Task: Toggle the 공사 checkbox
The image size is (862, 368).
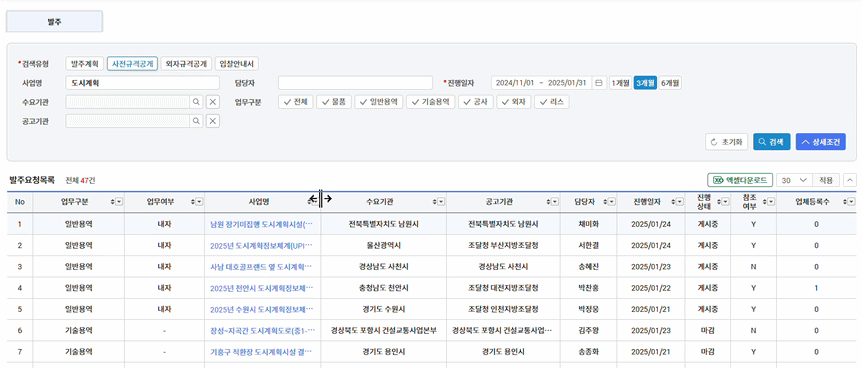Action: (476, 102)
